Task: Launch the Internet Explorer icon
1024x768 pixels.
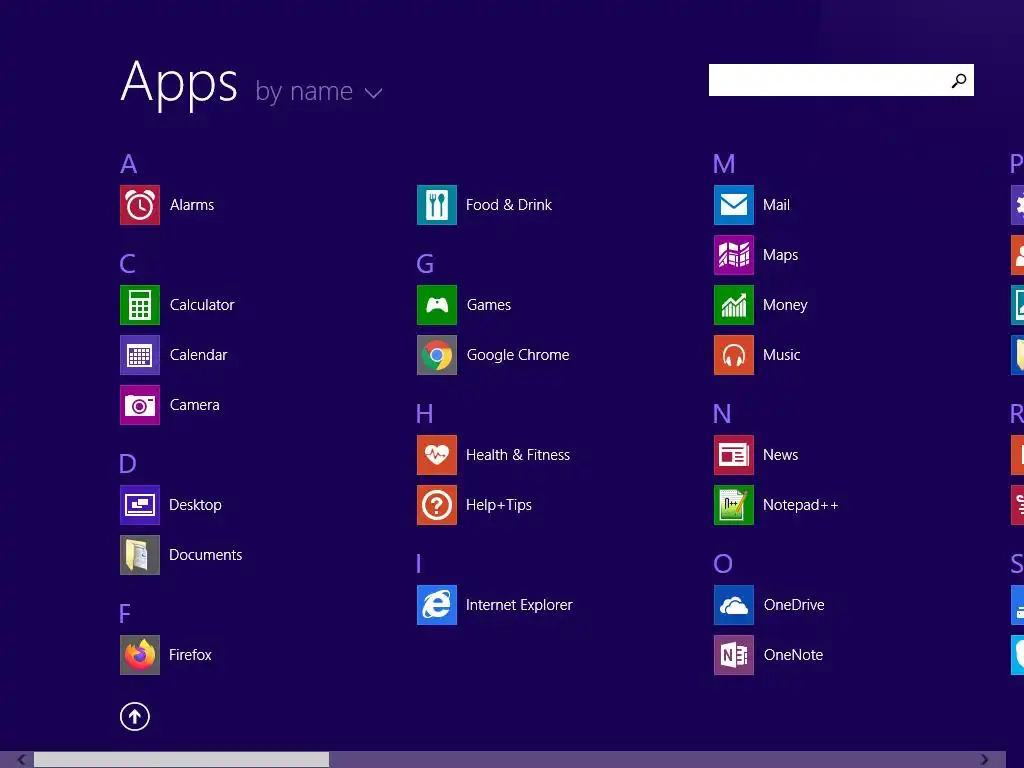Action: 437,605
